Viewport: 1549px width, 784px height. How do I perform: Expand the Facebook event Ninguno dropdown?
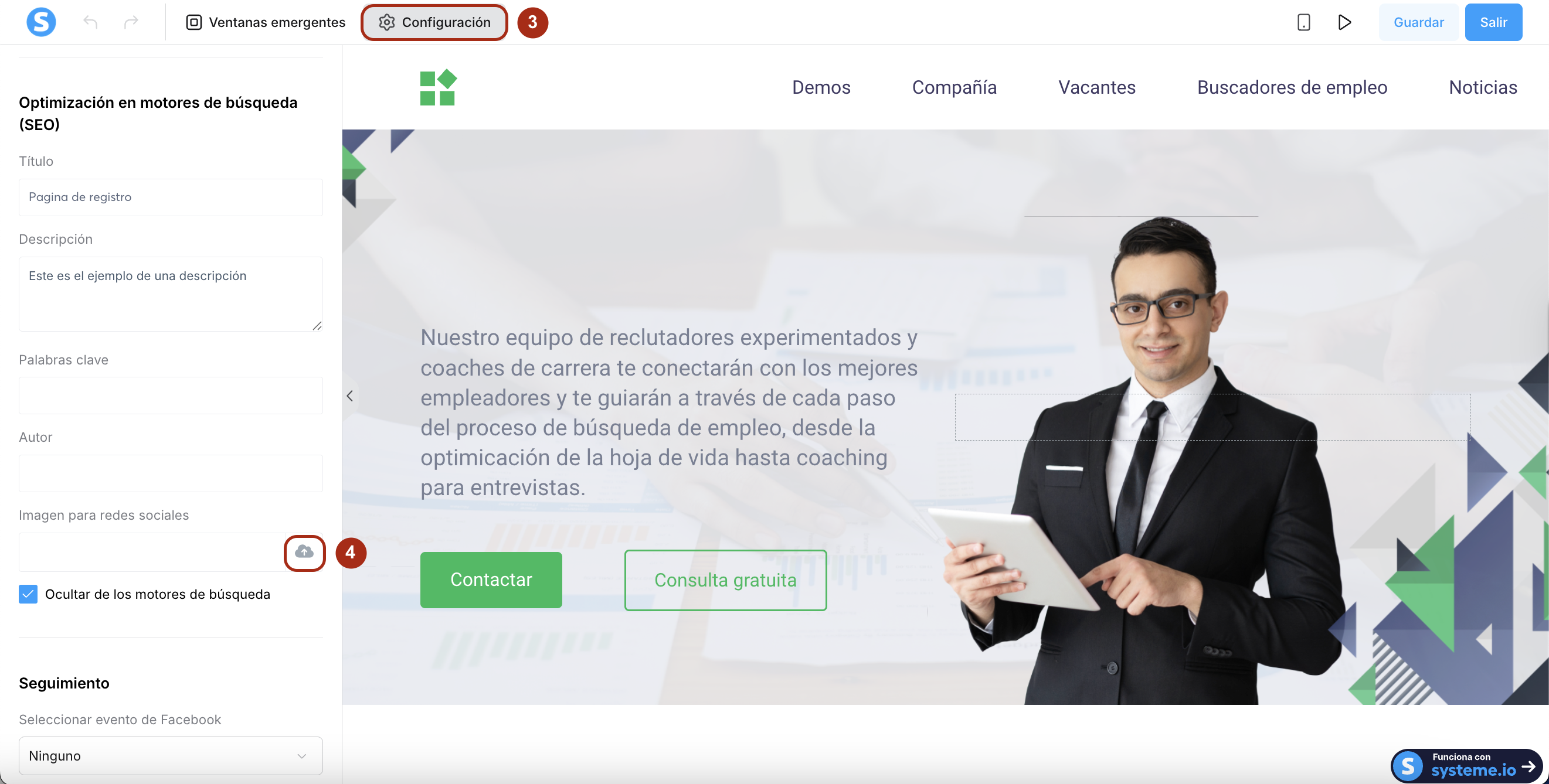click(x=171, y=755)
